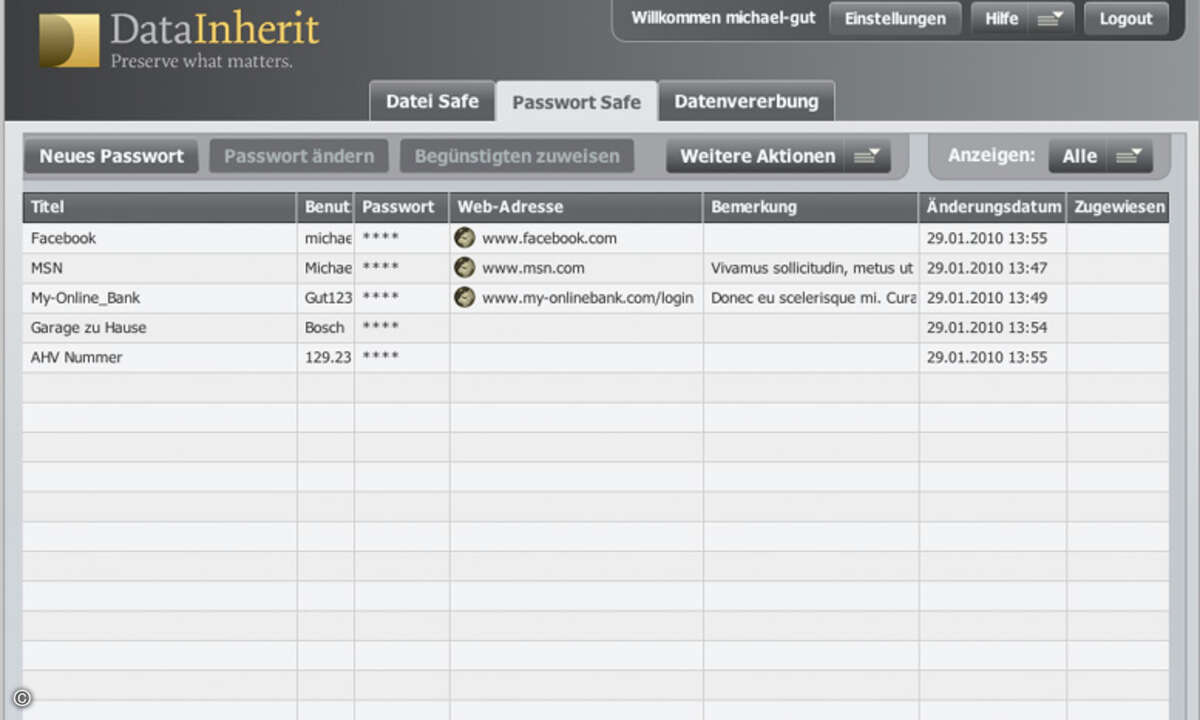Switch to the Datenvererbung tab
The image size is (1200, 720).
[x=746, y=101]
